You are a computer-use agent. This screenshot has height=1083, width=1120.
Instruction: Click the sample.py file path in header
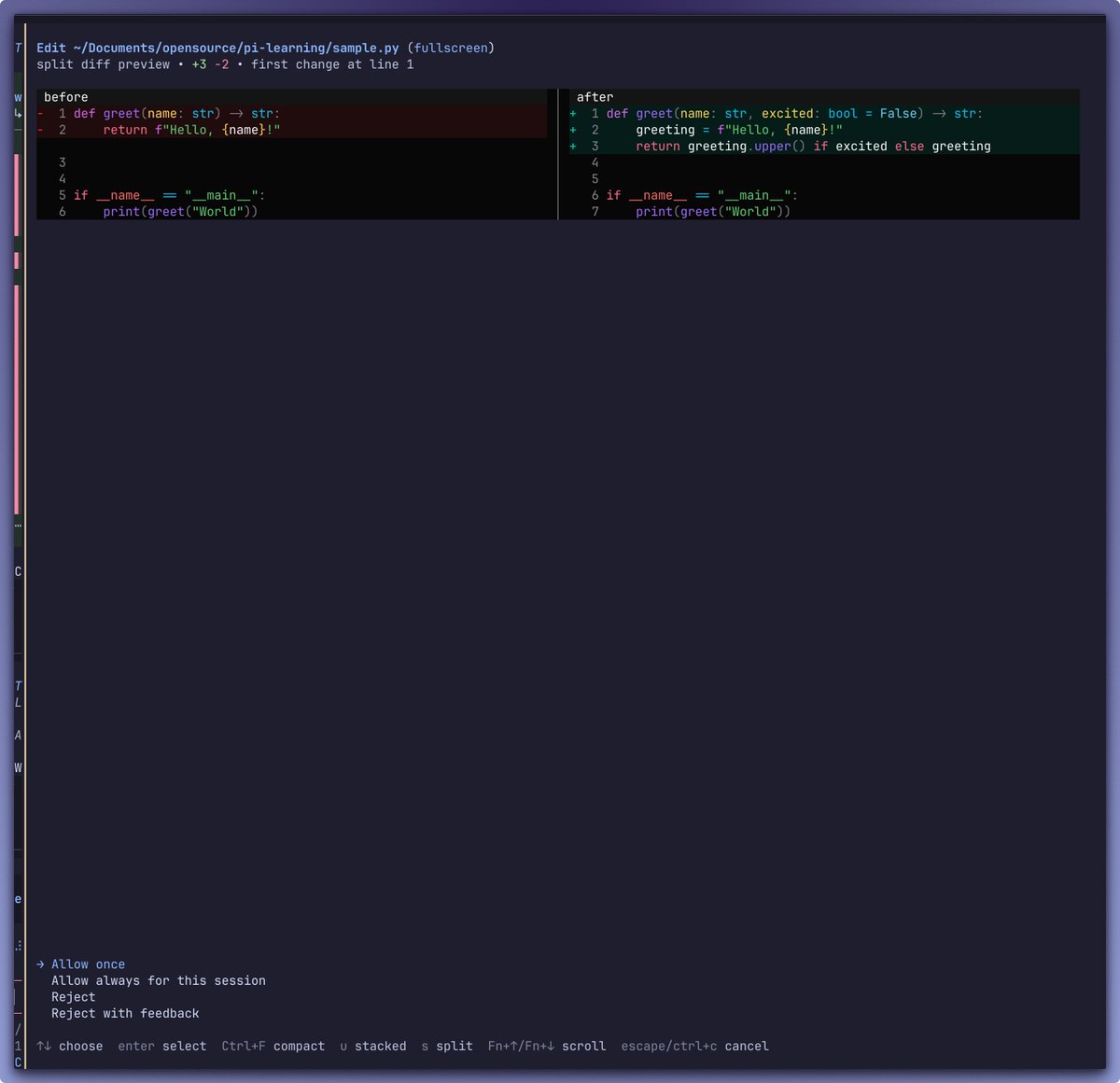point(236,48)
